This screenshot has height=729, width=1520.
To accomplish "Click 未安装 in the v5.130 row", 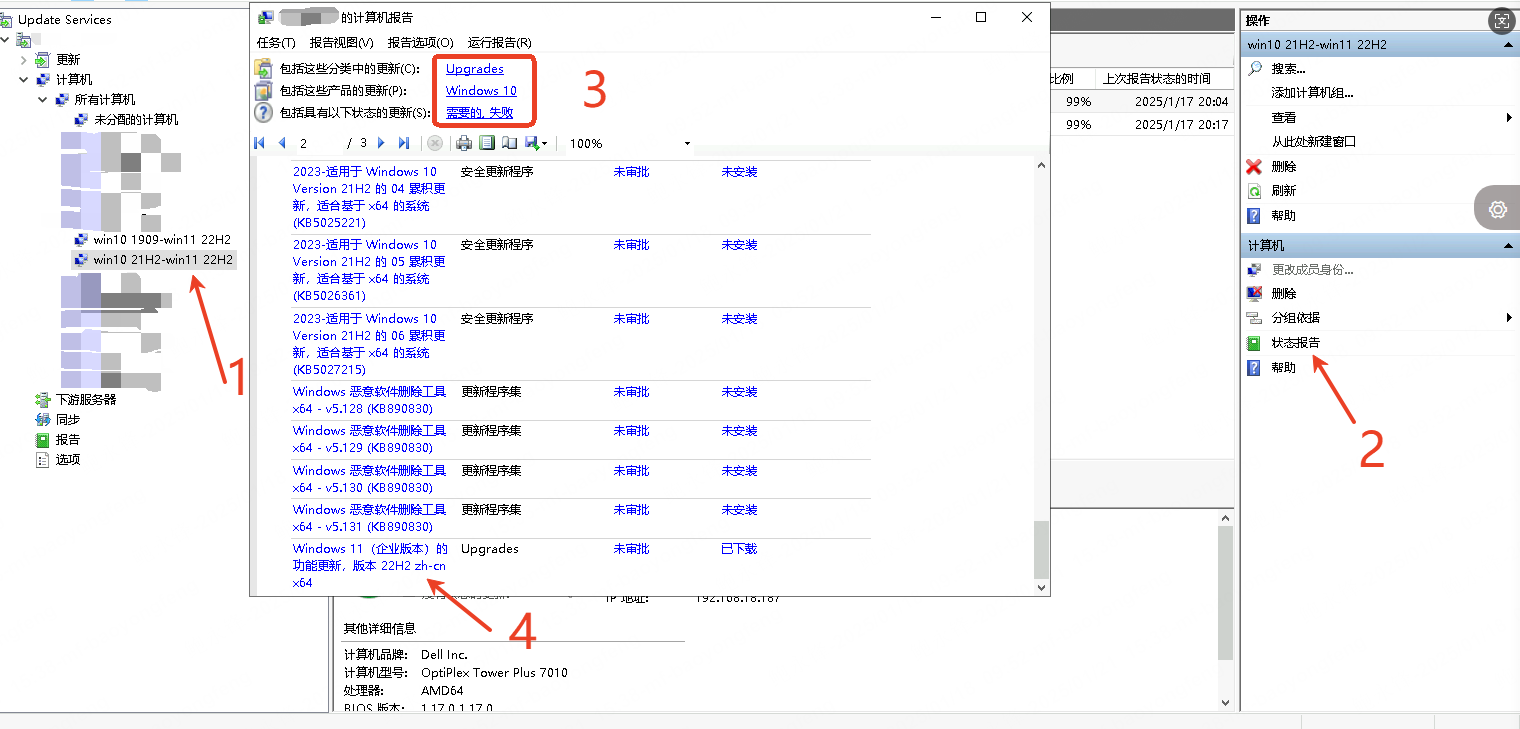I will coord(739,471).
